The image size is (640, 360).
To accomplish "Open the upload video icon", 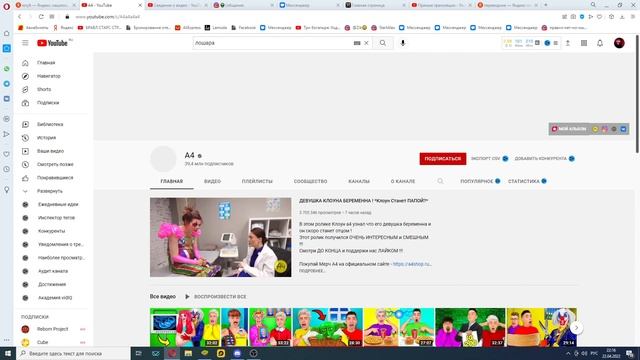I will (568, 43).
